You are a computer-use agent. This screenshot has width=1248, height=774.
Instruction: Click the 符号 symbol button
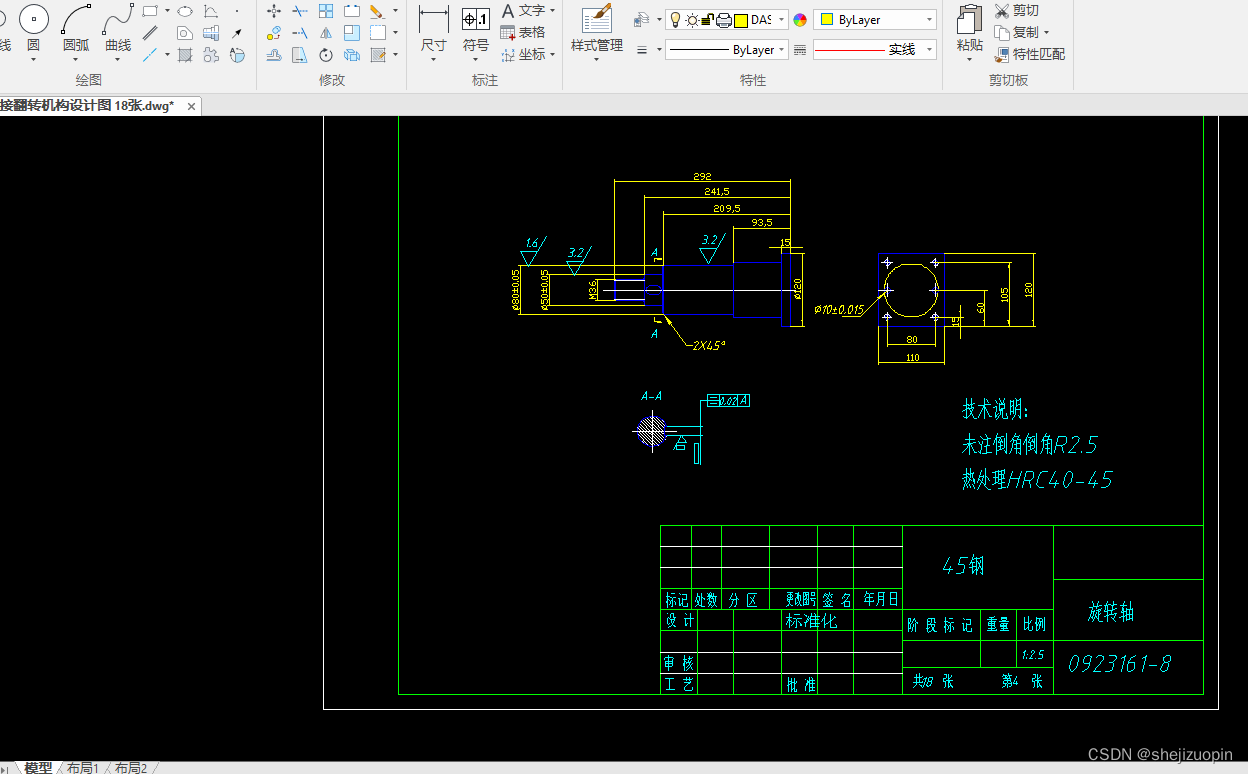[476, 28]
